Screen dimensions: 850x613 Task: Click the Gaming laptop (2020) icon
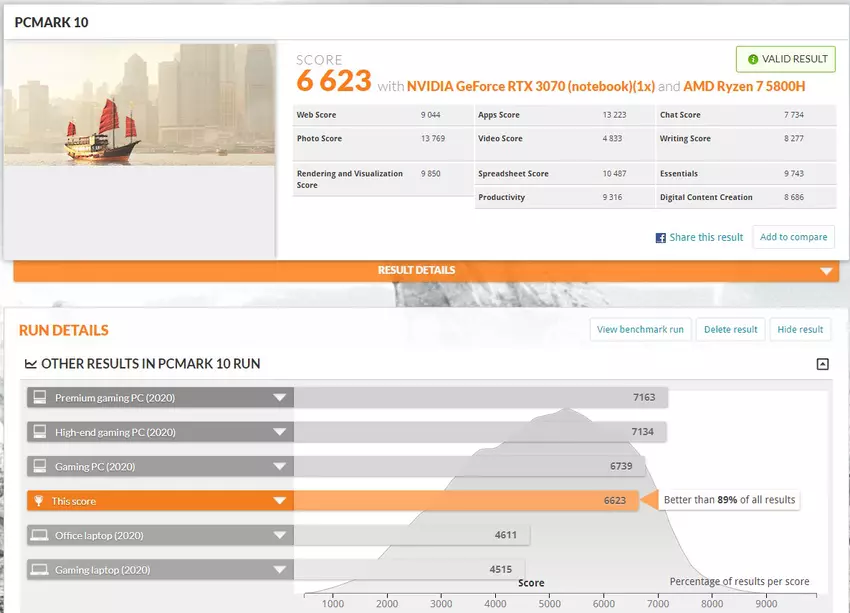point(40,570)
